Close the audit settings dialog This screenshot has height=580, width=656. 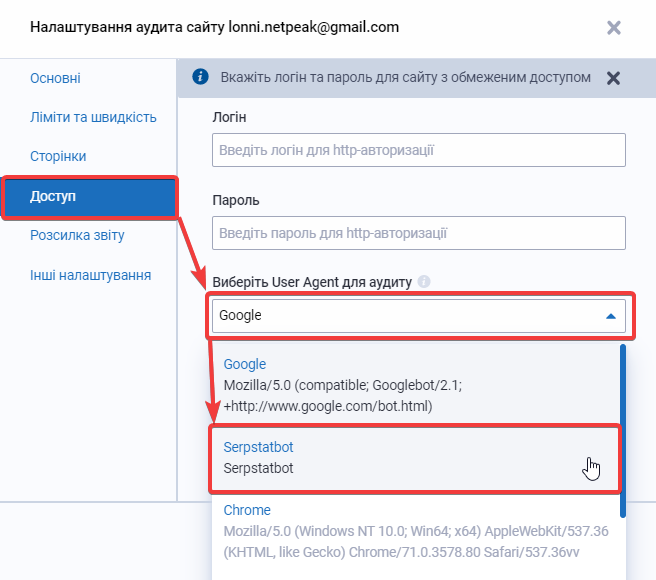point(614,28)
